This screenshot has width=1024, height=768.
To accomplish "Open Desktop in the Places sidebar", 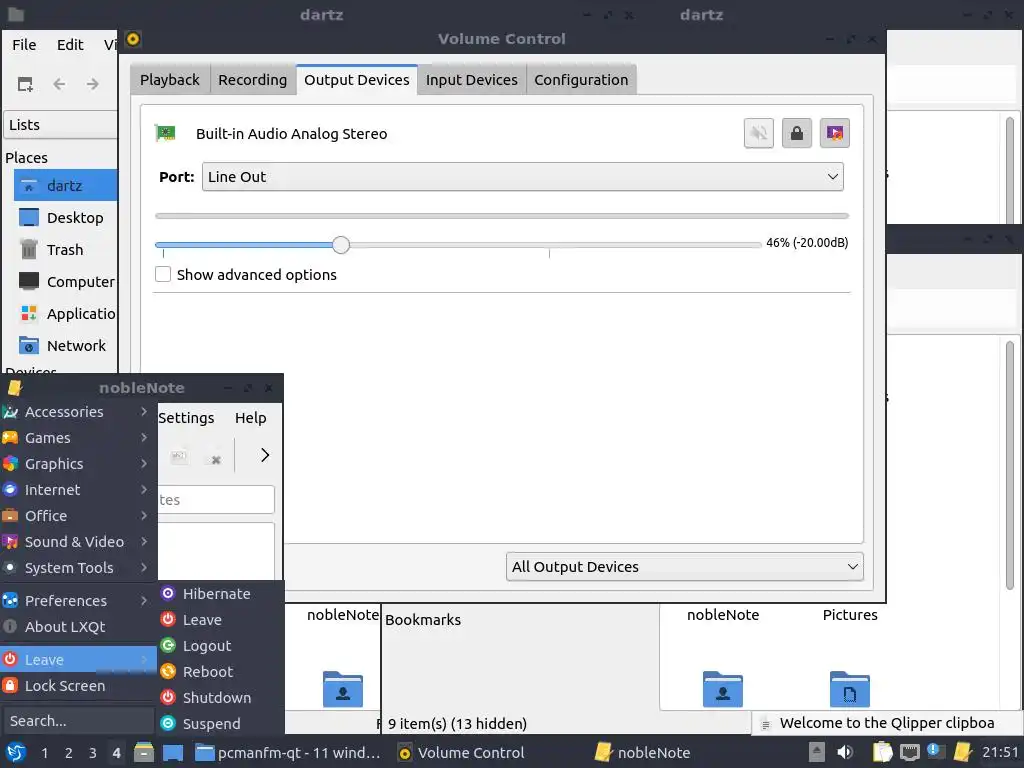I will click(65, 217).
